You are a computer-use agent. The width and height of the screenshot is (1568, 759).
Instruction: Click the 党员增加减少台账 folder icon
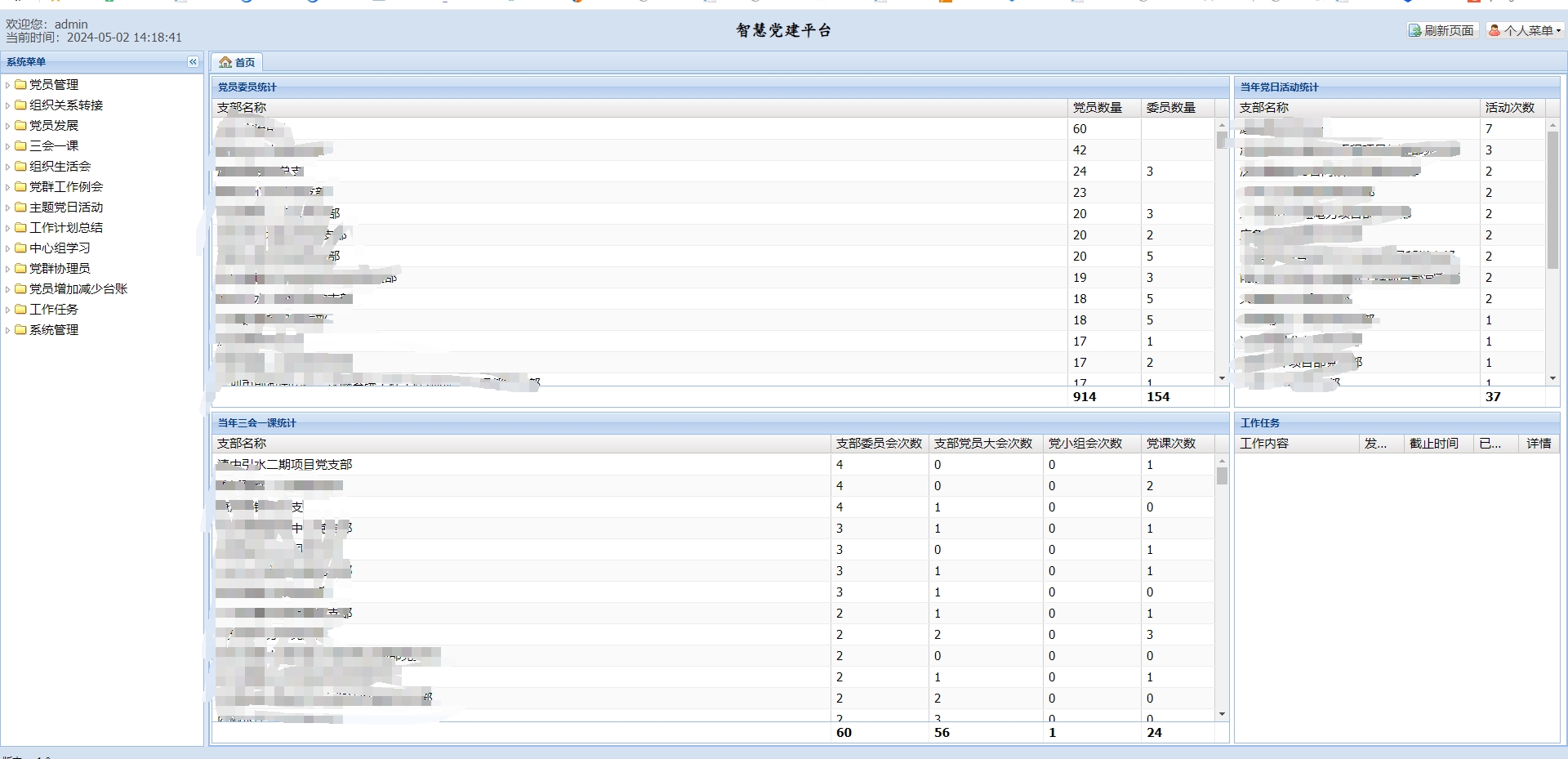20,288
